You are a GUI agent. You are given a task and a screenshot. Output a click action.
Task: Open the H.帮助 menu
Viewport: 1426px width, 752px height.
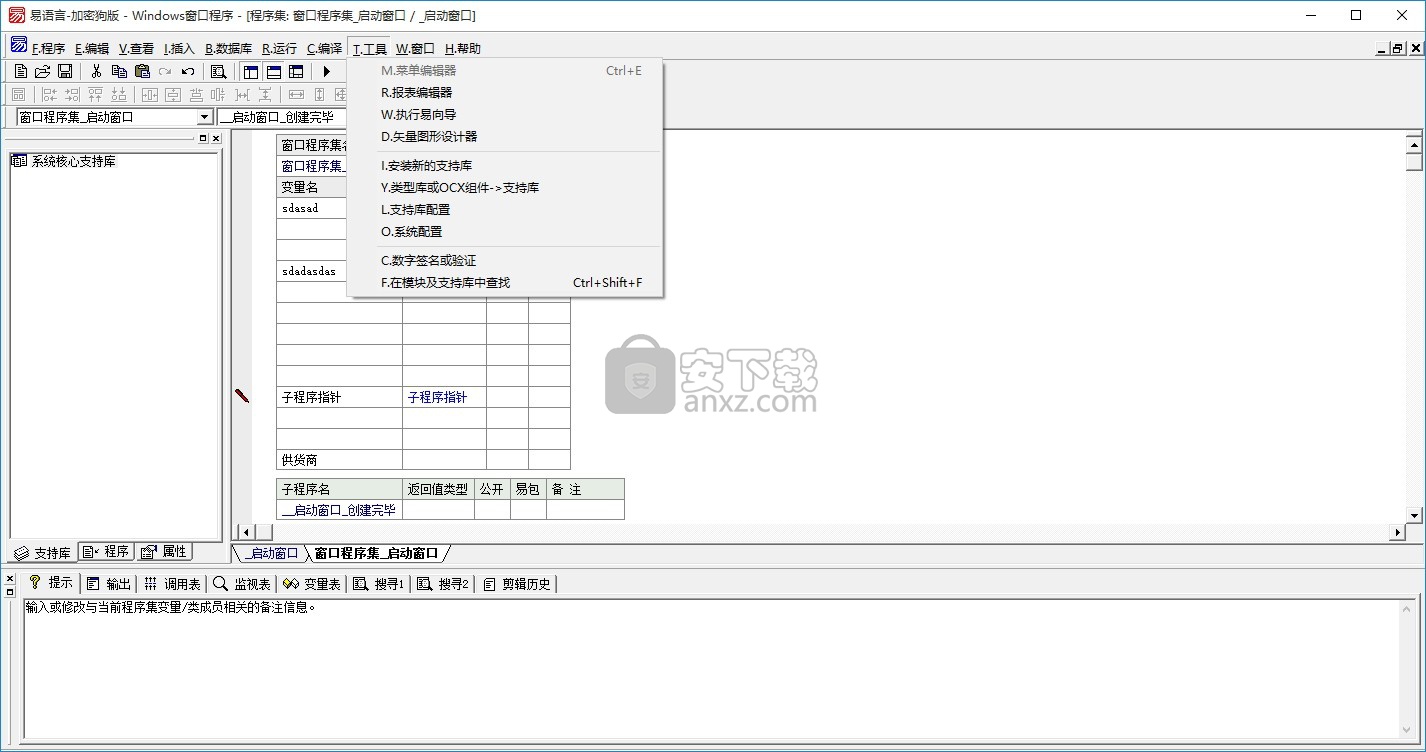point(462,48)
